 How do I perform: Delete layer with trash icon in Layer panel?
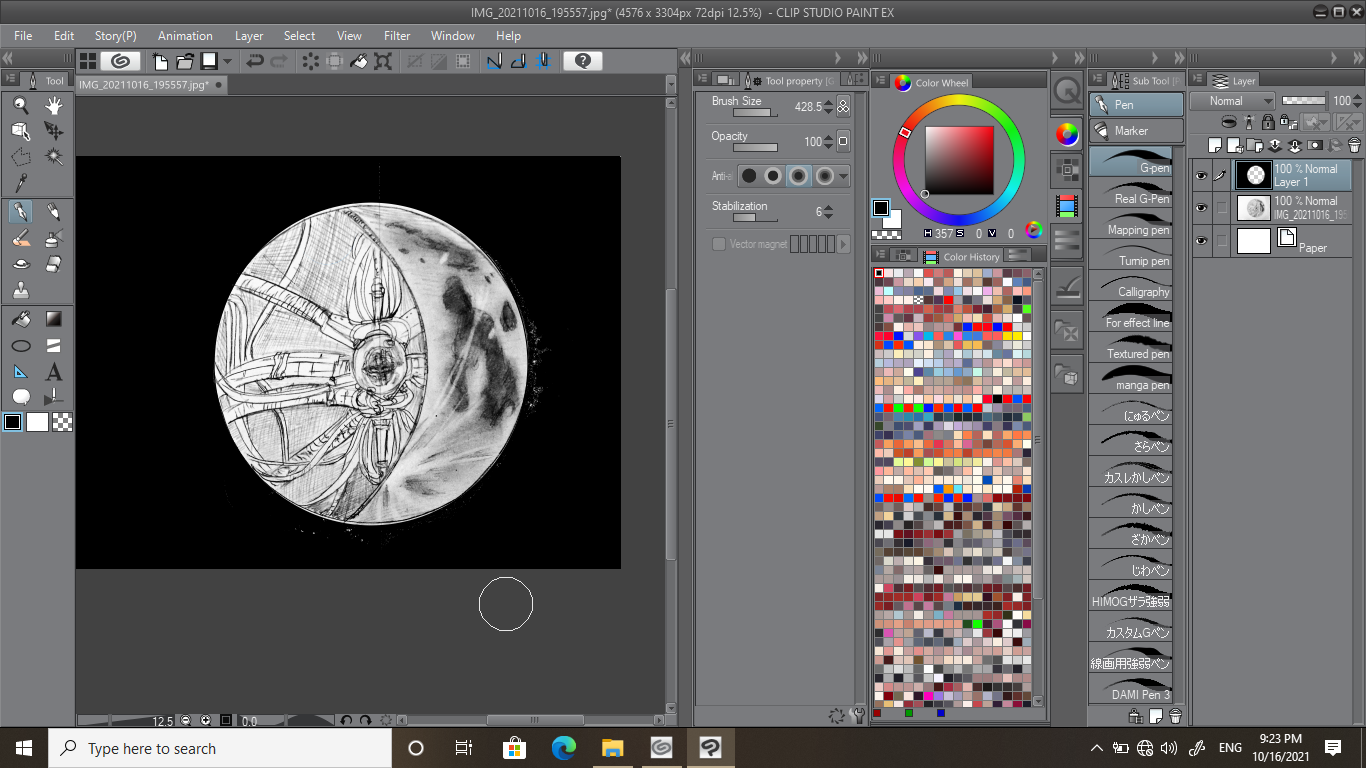pos(1354,145)
